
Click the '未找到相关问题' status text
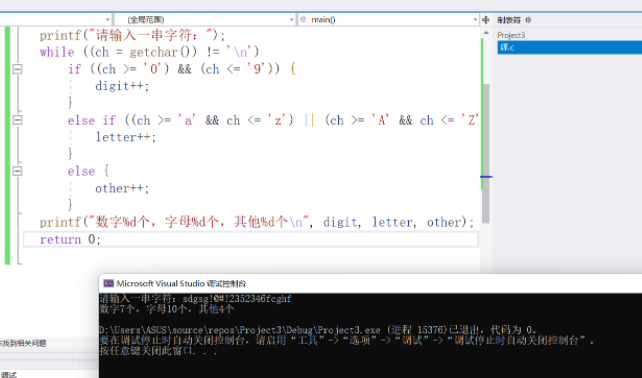23,343
